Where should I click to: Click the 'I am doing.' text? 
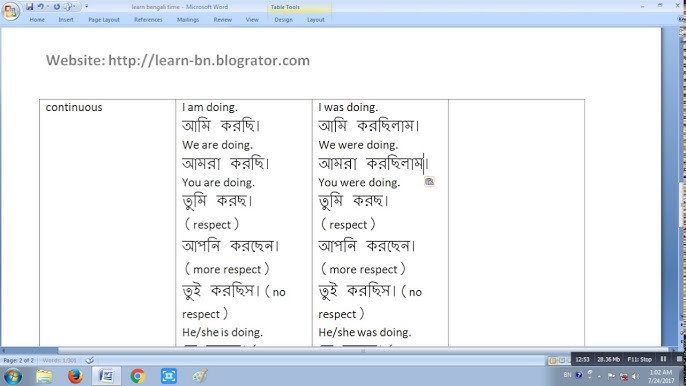pos(210,107)
